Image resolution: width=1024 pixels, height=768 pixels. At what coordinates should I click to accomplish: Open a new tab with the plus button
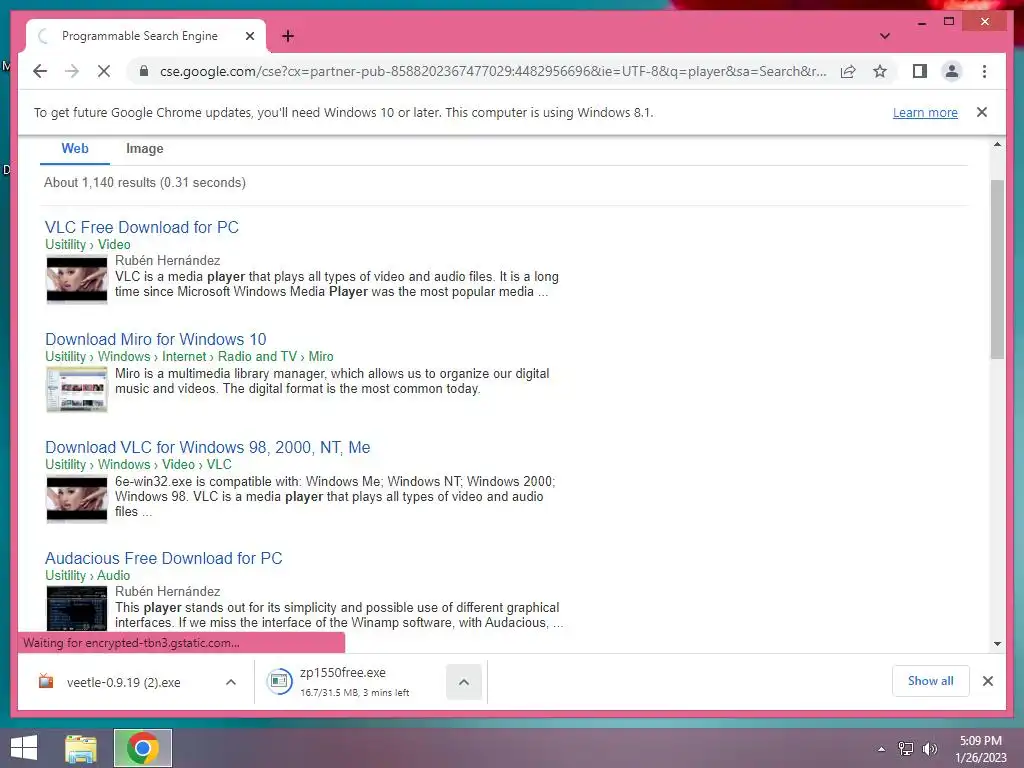[x=288, y=36]
